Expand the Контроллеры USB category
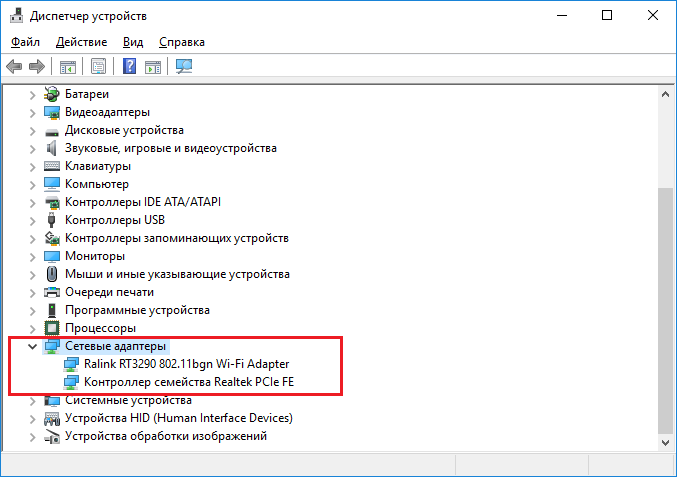The height and width of the screenshot is (477, 677). pos(32,221)
